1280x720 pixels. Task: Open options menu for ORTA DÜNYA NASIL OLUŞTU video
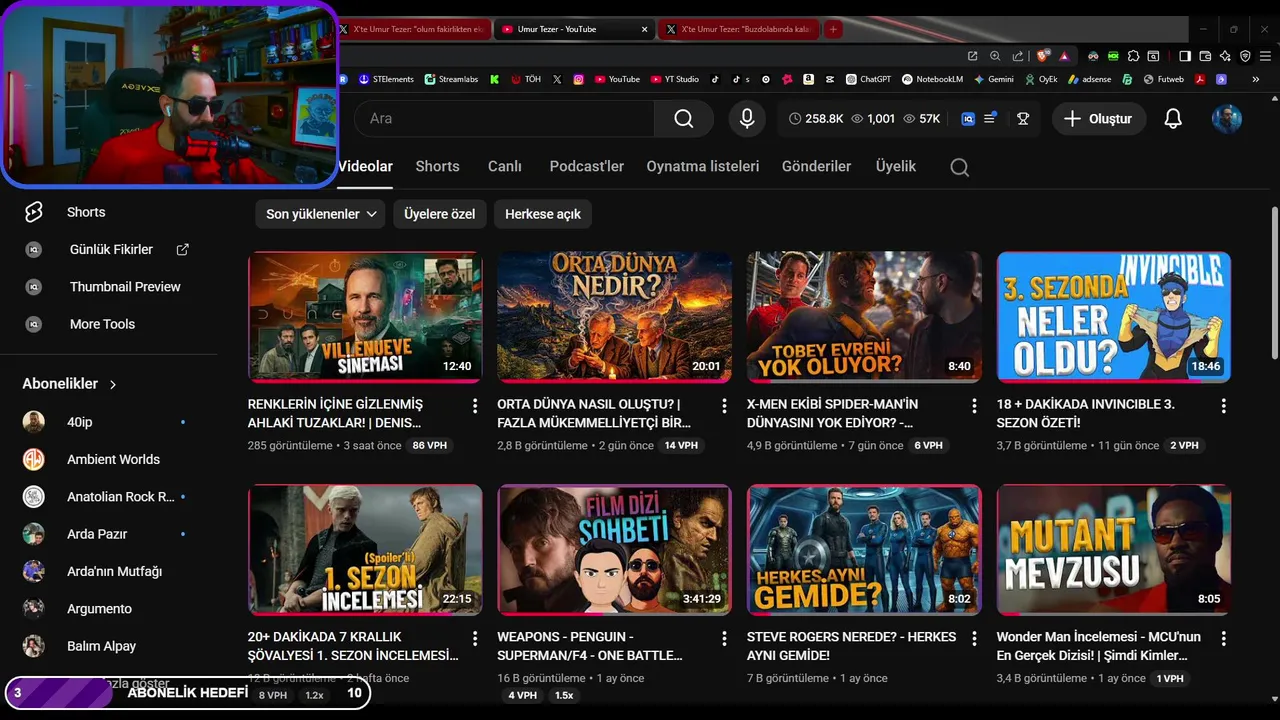pos(724,406)
